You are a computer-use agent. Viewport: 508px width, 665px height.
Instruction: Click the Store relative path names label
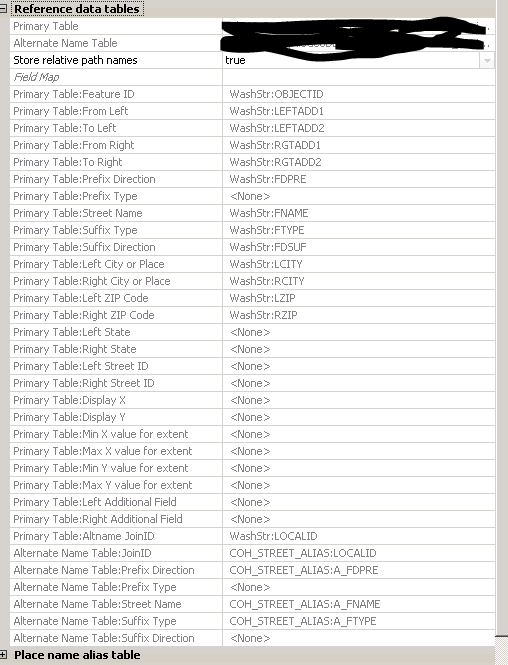[75, 60]
